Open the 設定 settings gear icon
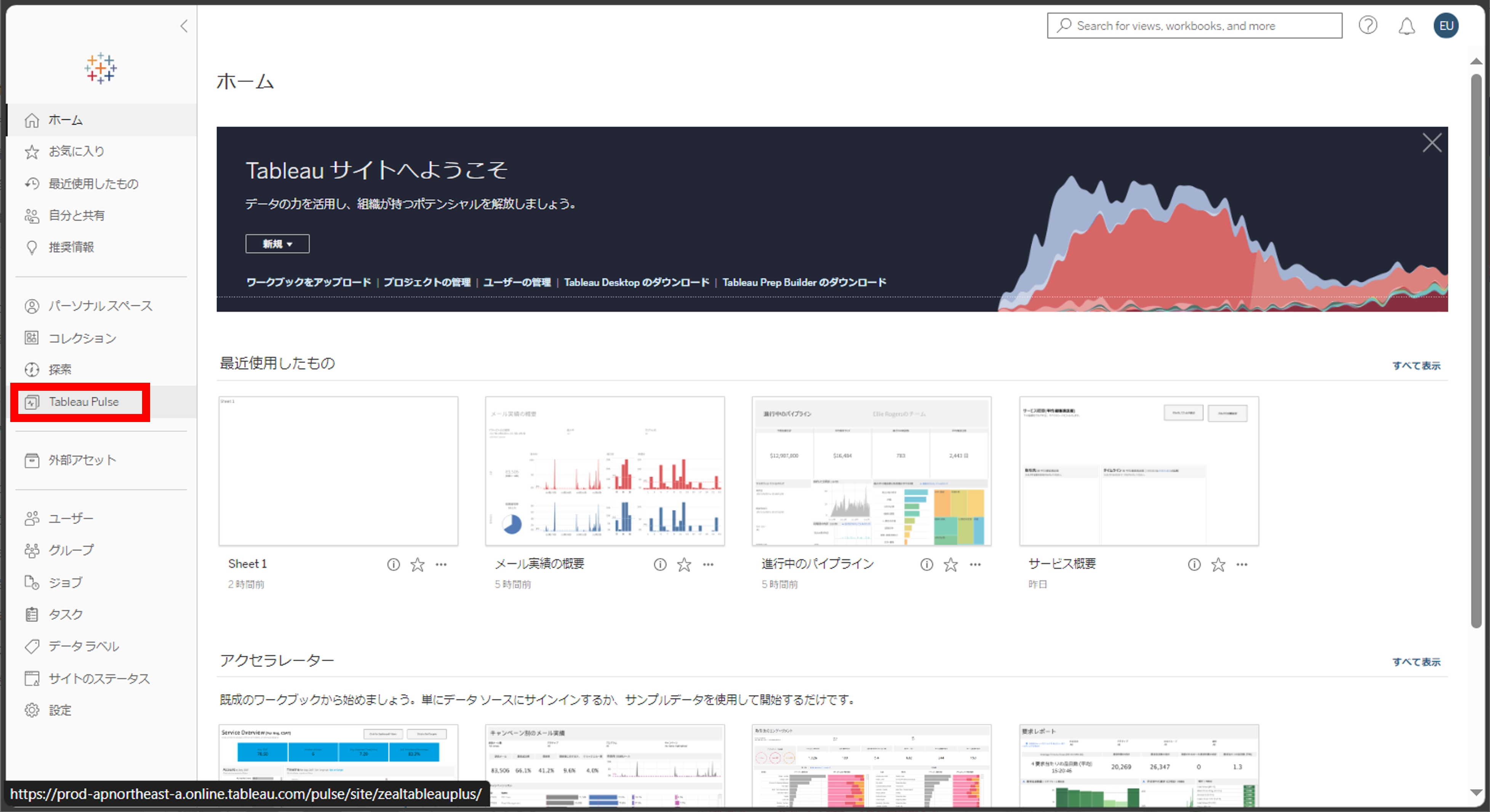The height and width of the screenshot is (812, 1490). click(32, 710)
